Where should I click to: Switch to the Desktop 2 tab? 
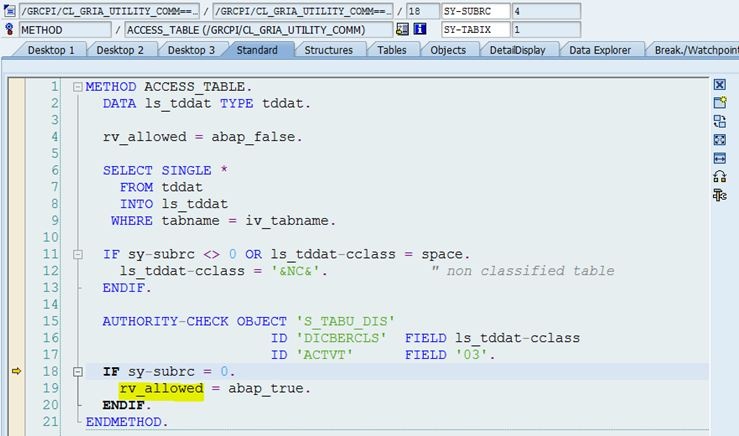[120, 50]
